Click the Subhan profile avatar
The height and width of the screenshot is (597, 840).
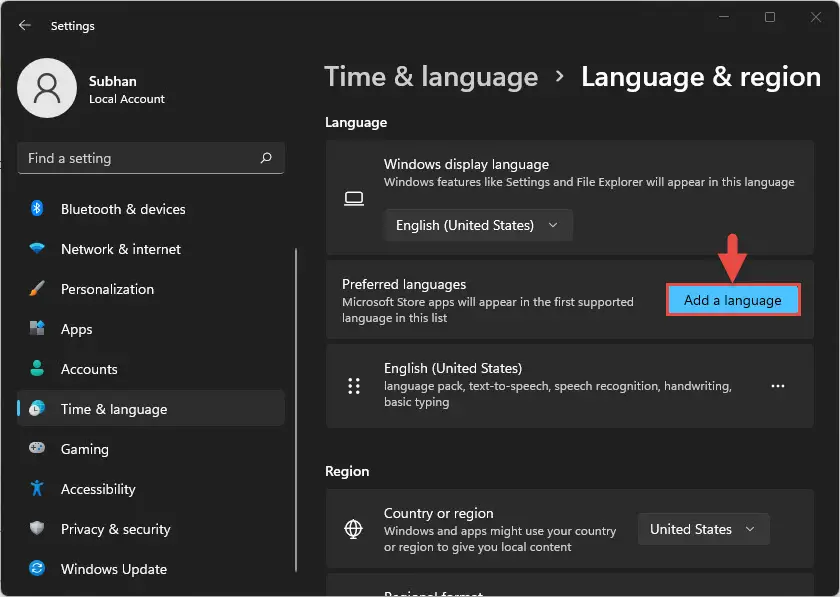point(47,88)
